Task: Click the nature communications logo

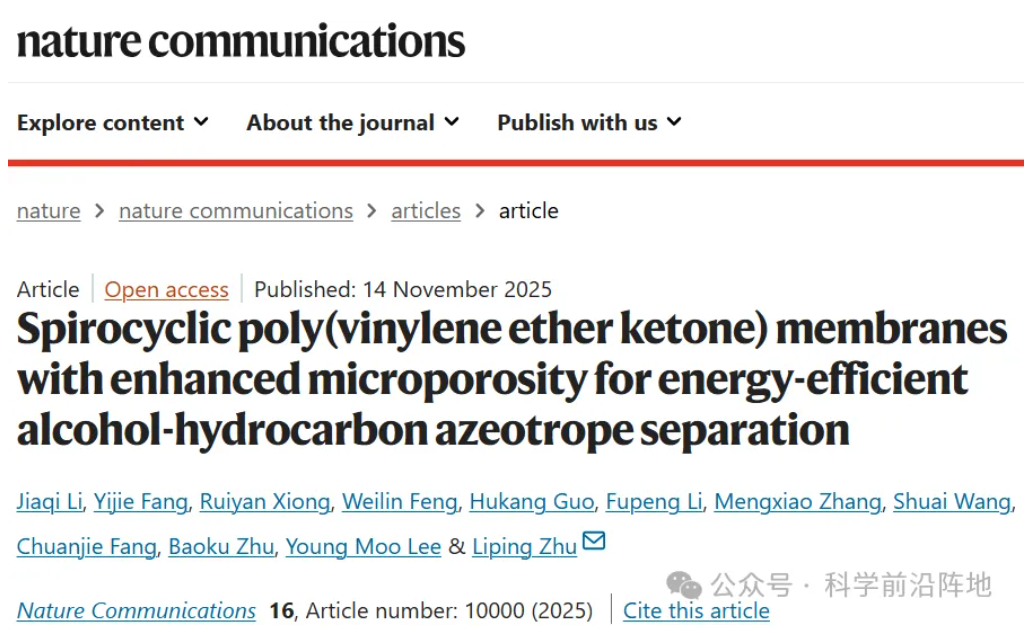Action: [241, 41]
